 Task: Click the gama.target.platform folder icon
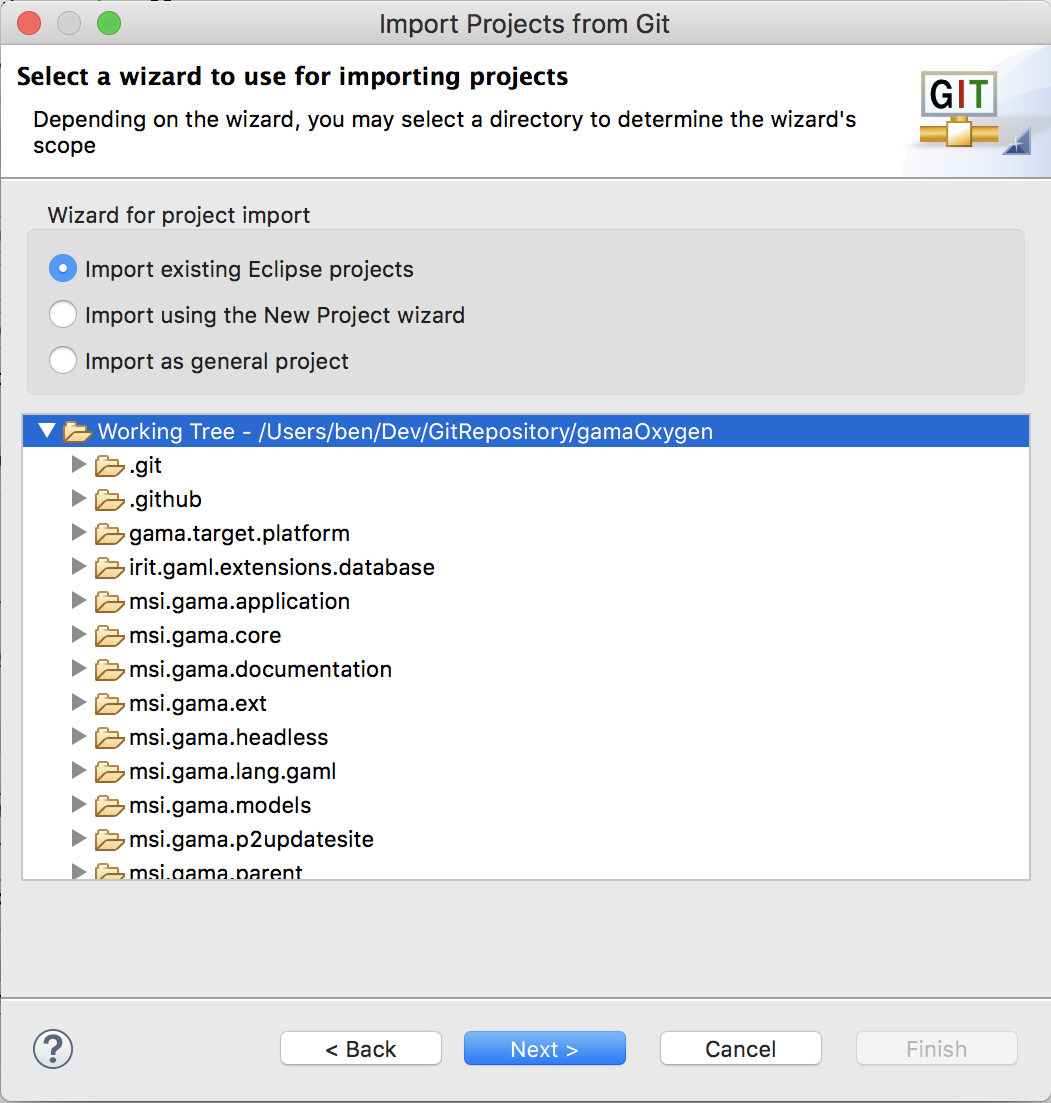[110, 534]
